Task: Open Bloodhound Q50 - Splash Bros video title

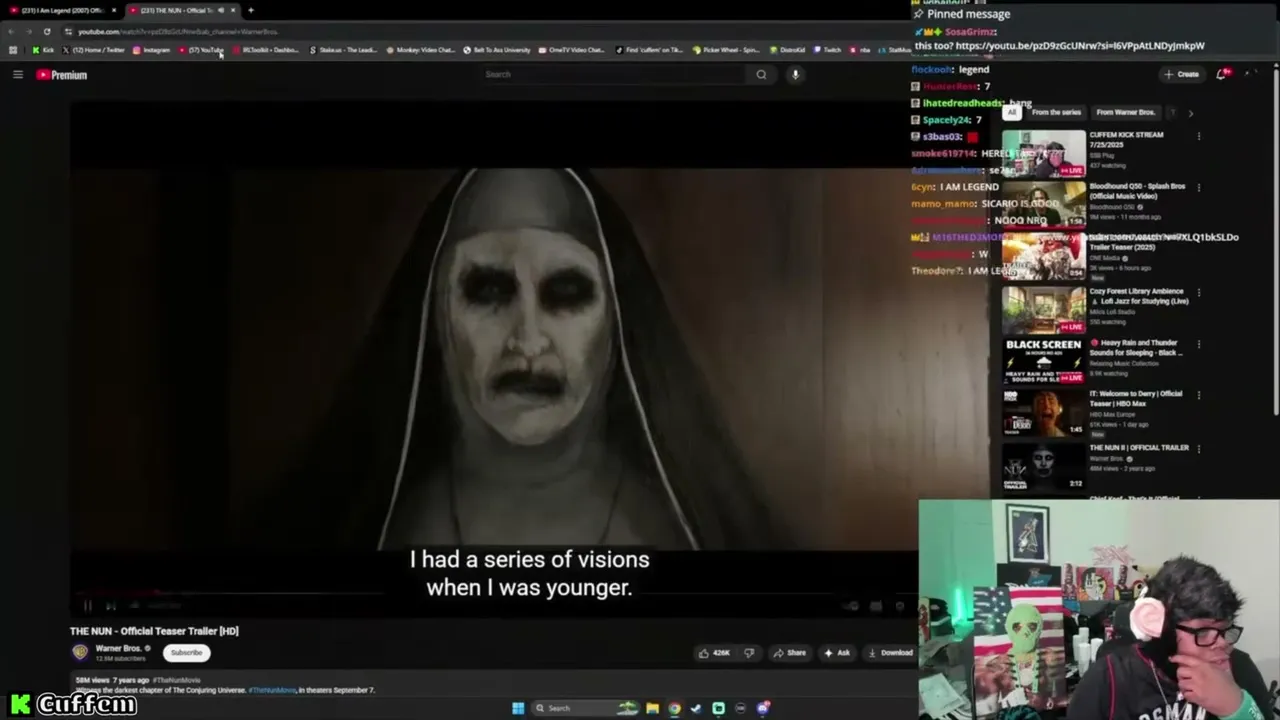Action: point(1137,190)
